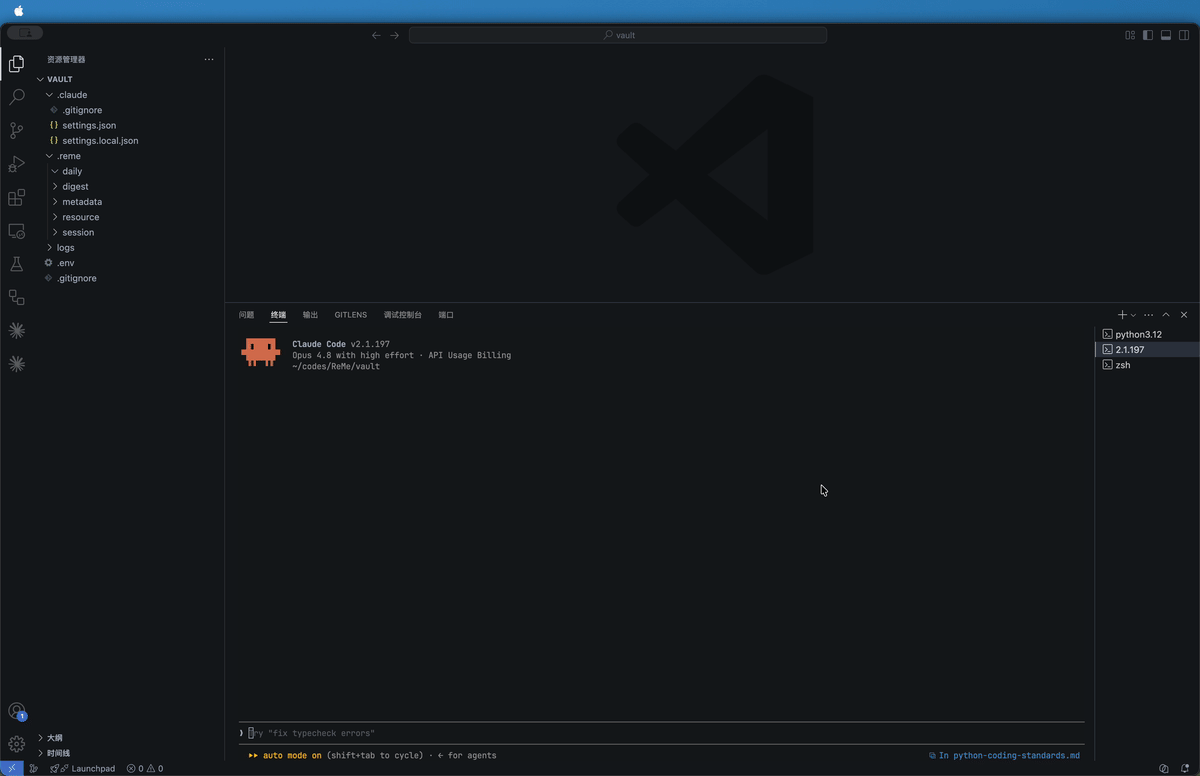Expand the digest folder
This screenshot has height=776, width=1200.
(130, 186)
